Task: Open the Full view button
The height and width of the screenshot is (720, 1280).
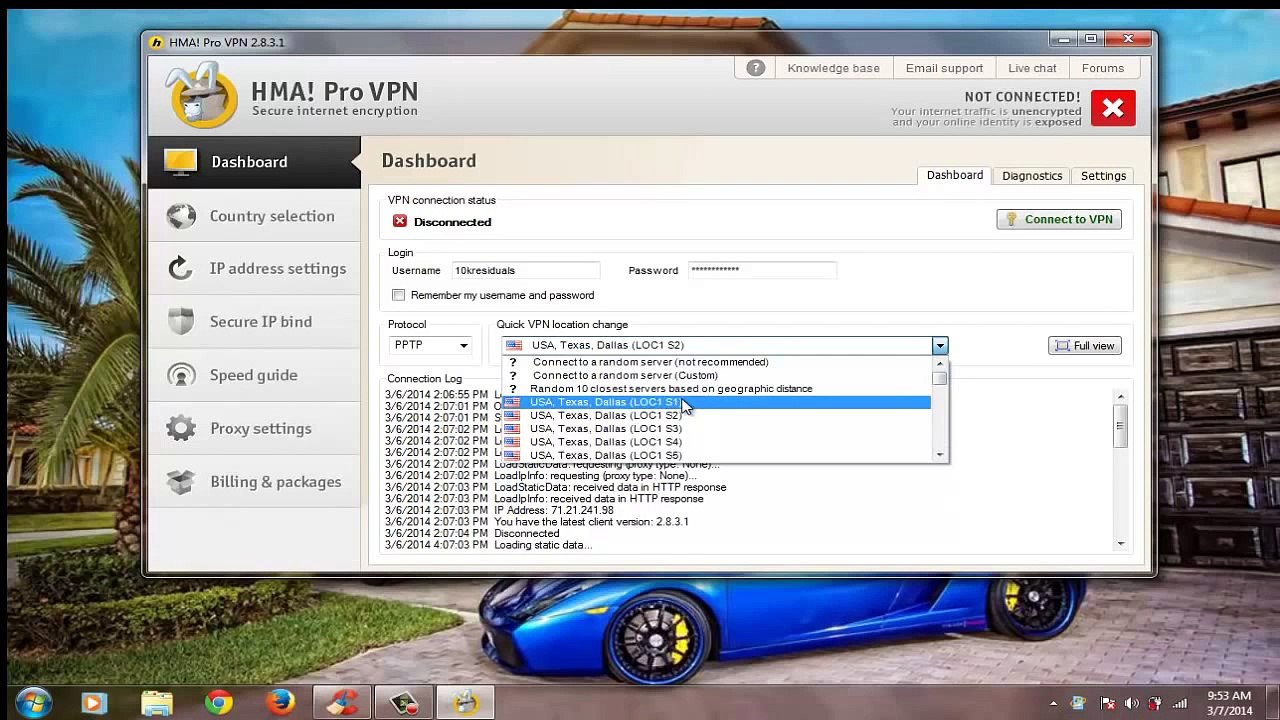Action: pyautogui.click(x=1085, y=346)
